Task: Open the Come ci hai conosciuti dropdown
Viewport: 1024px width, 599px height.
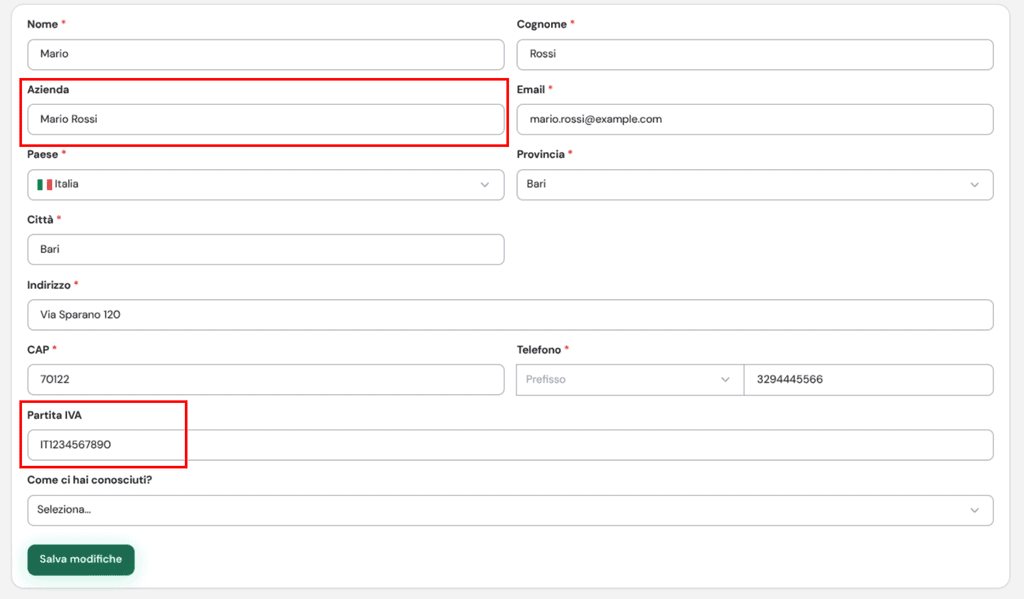Action: [510, 510]
